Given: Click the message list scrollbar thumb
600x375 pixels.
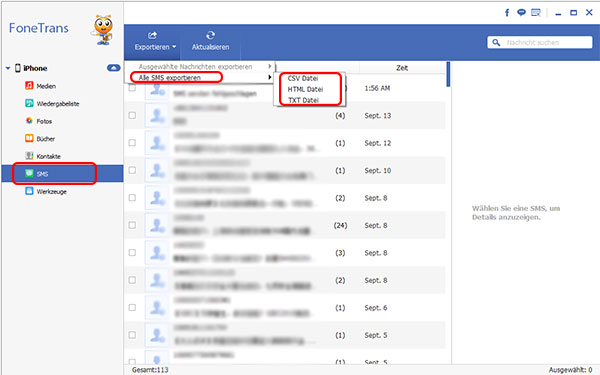Looking at the screenshot, I should click(x=448, y=74).
